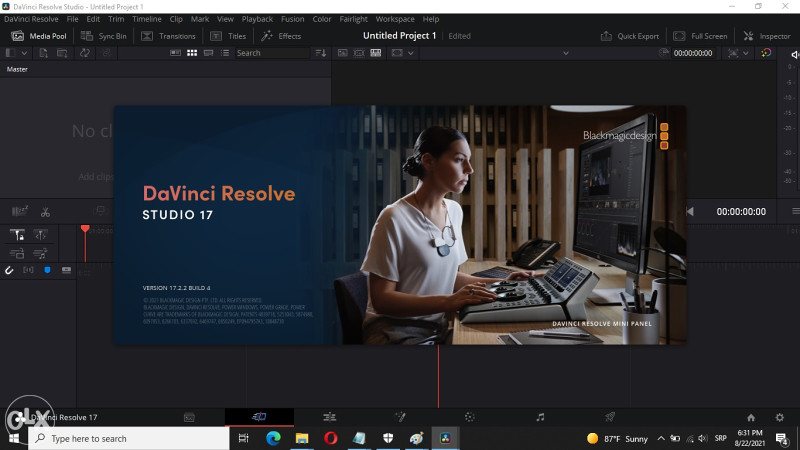
Task: Select Source Clip viewer mode
Action: [x=342, y=53]
